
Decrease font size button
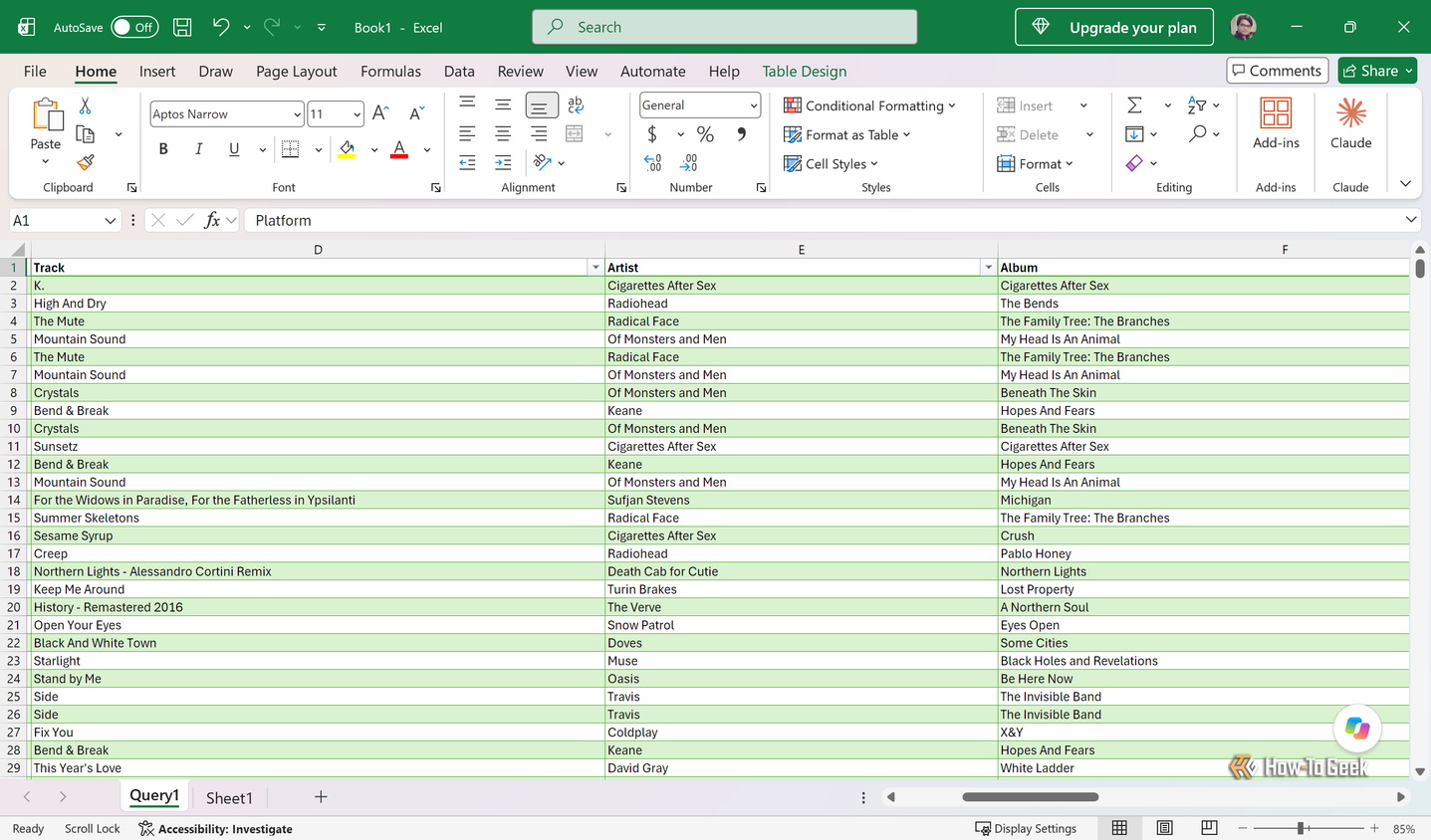tap(416, 113)
